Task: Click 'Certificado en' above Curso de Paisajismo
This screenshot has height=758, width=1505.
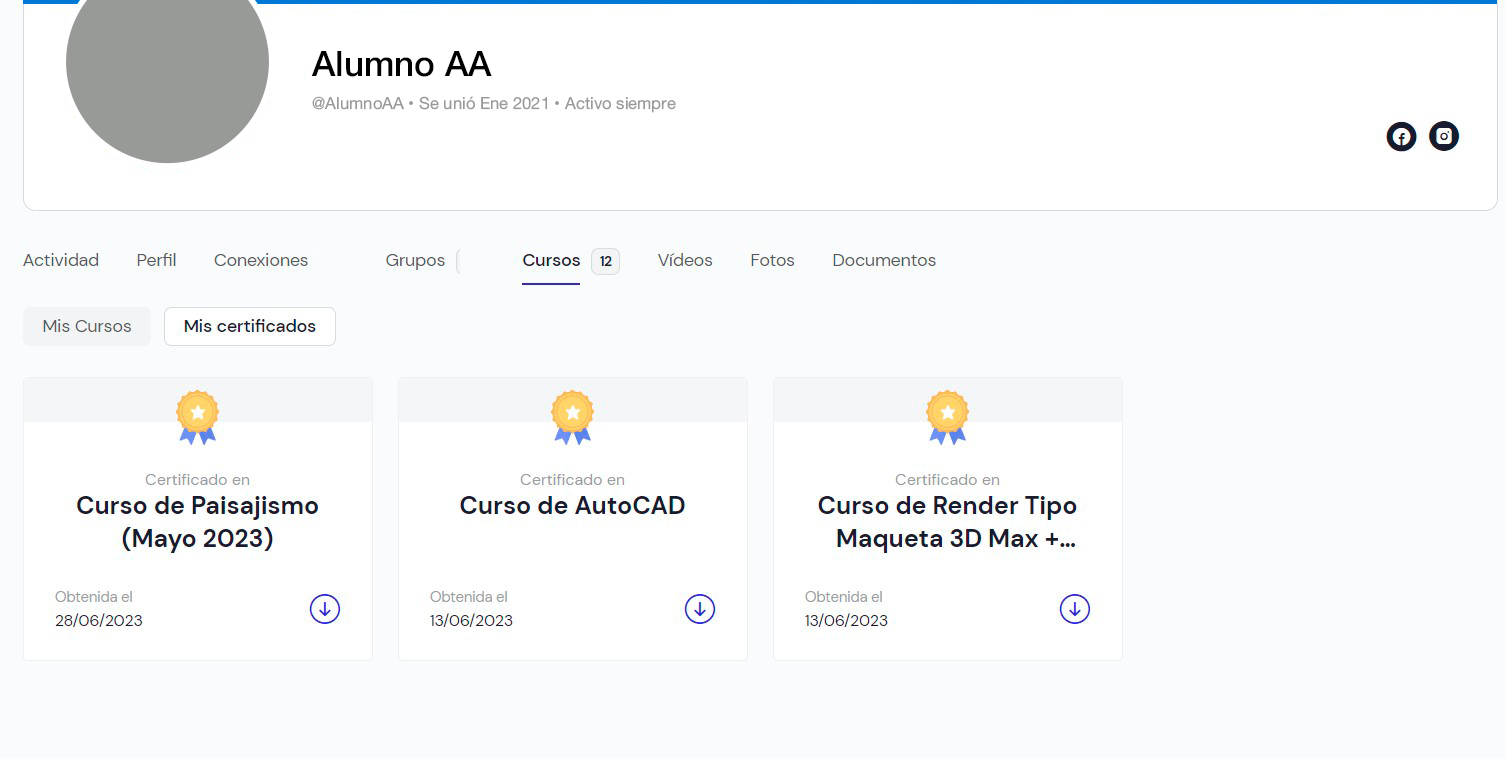Action: click(x=198, y=480)
